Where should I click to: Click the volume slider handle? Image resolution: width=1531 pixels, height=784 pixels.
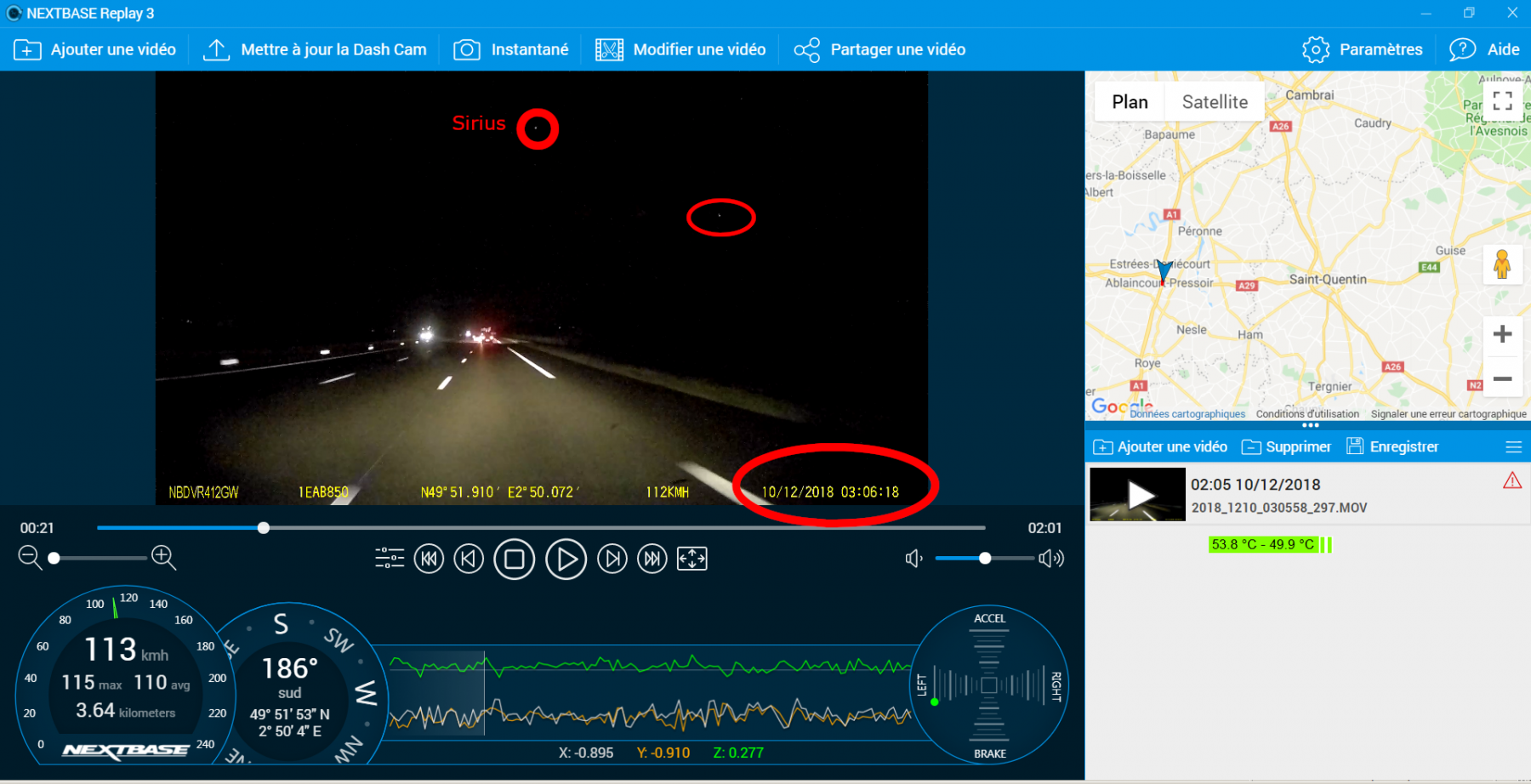point(985,559)
